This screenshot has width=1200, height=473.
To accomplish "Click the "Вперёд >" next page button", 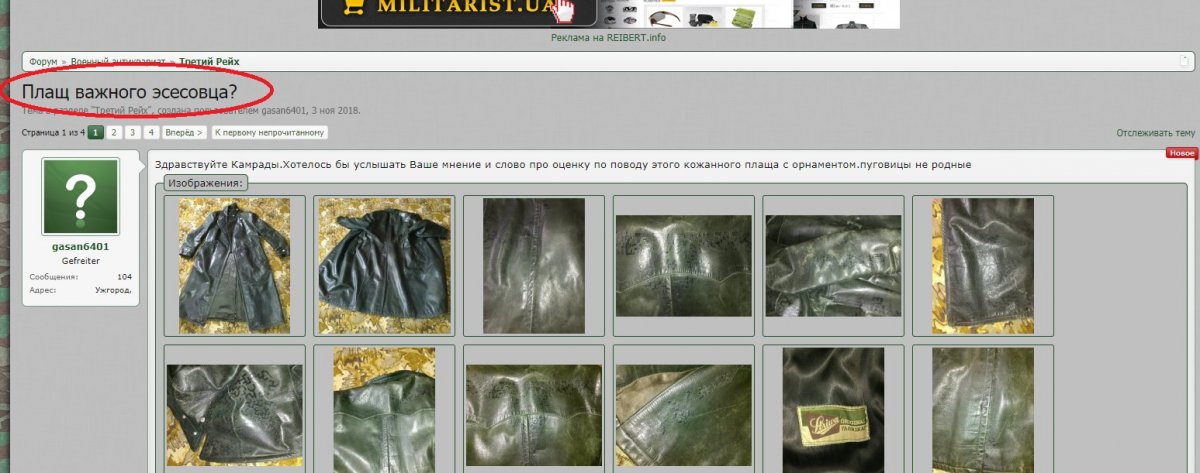I will pyautogui.click(x=184, y=132).
